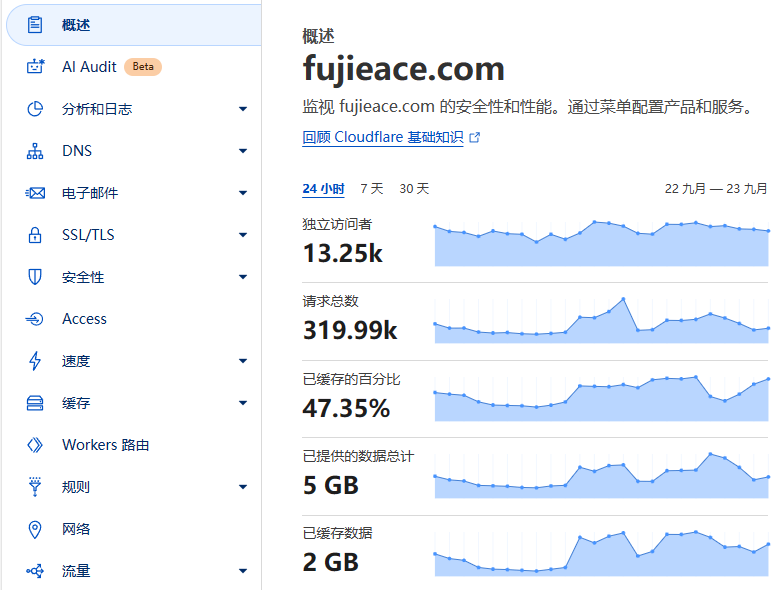This screenshot has height=590, width=780.
Task: Expand the 安全性 submenu arrow
Action: tap(243, 277)
